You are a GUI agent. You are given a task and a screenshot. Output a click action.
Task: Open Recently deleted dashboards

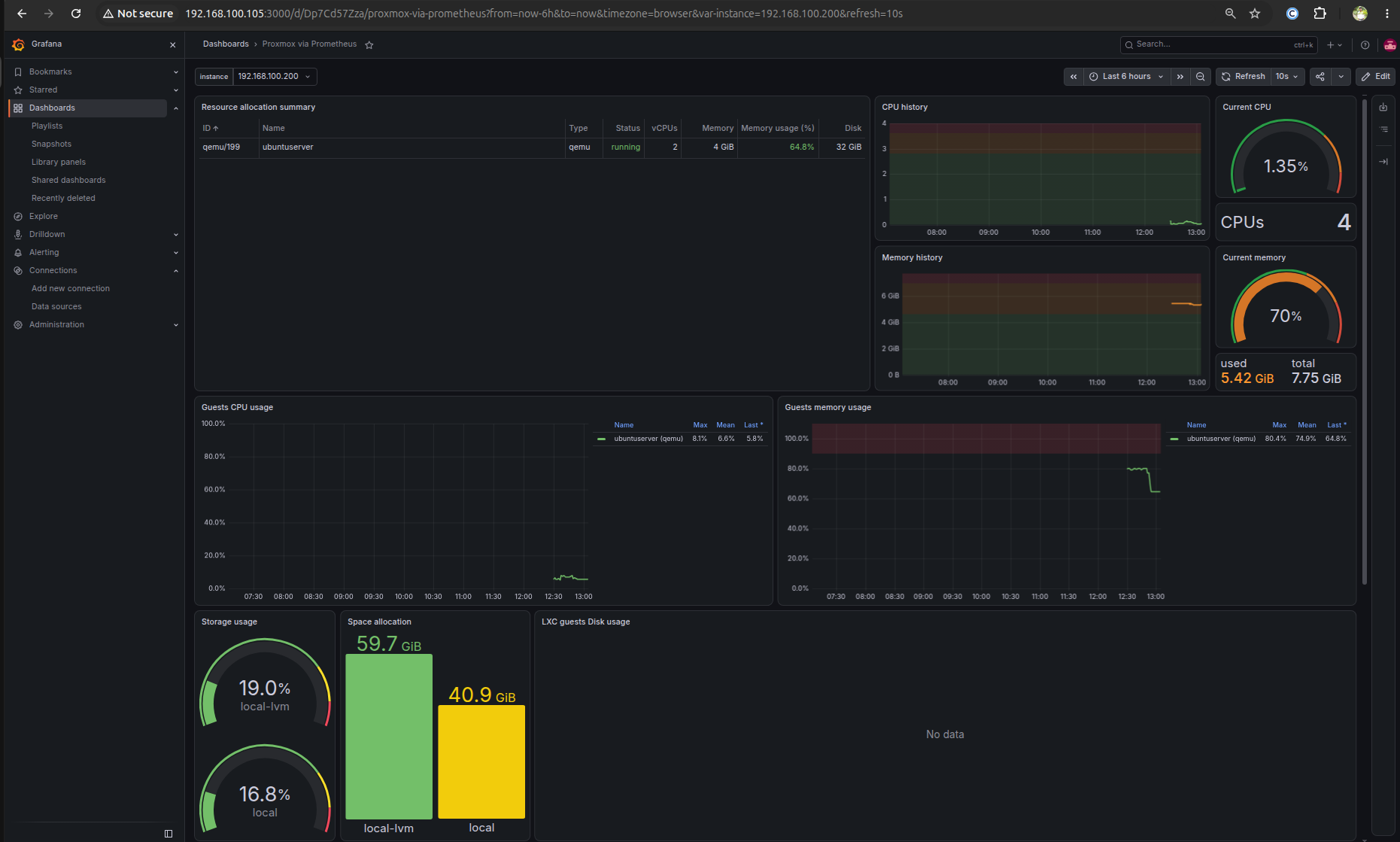[63, 199]
